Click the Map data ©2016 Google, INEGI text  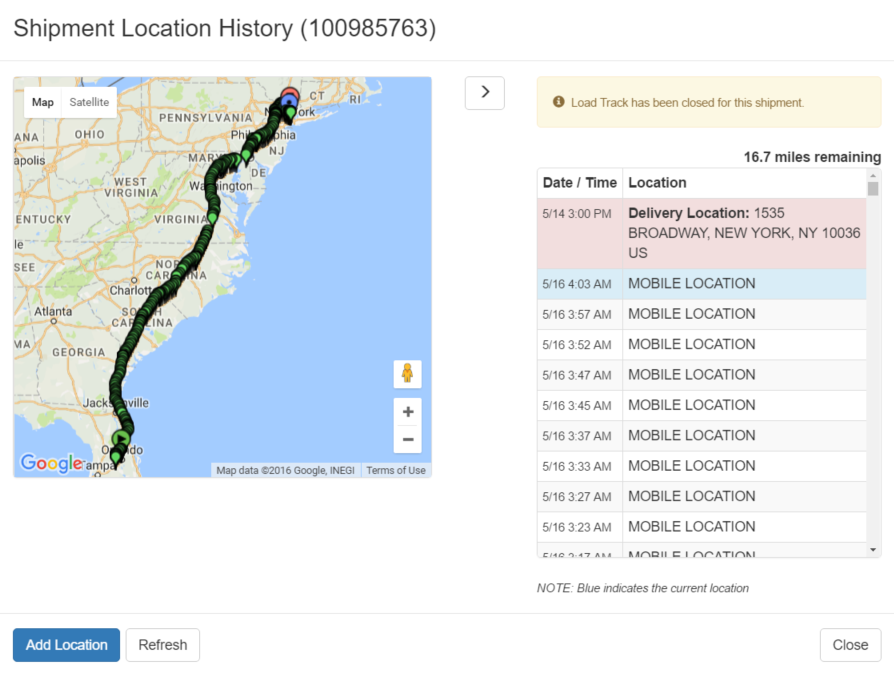pyautogui.click(x=285, y=470)
